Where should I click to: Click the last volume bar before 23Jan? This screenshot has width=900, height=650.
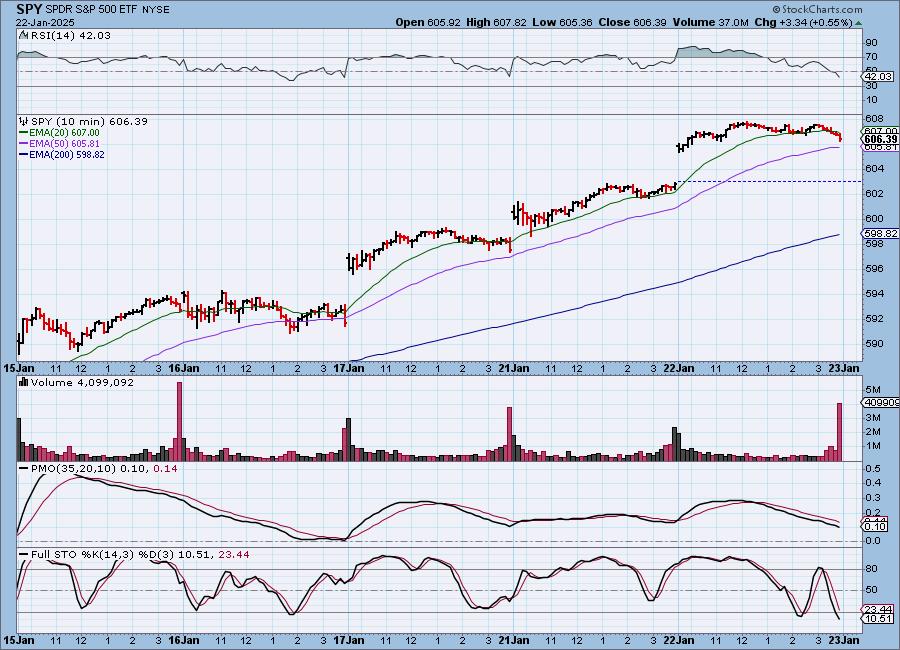click(x=840, y=432)
